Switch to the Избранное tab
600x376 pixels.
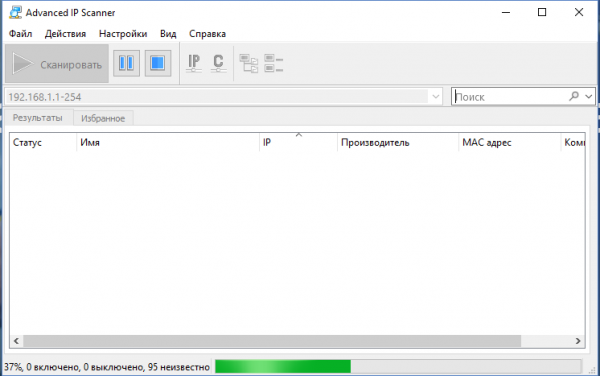click(103, 118)
